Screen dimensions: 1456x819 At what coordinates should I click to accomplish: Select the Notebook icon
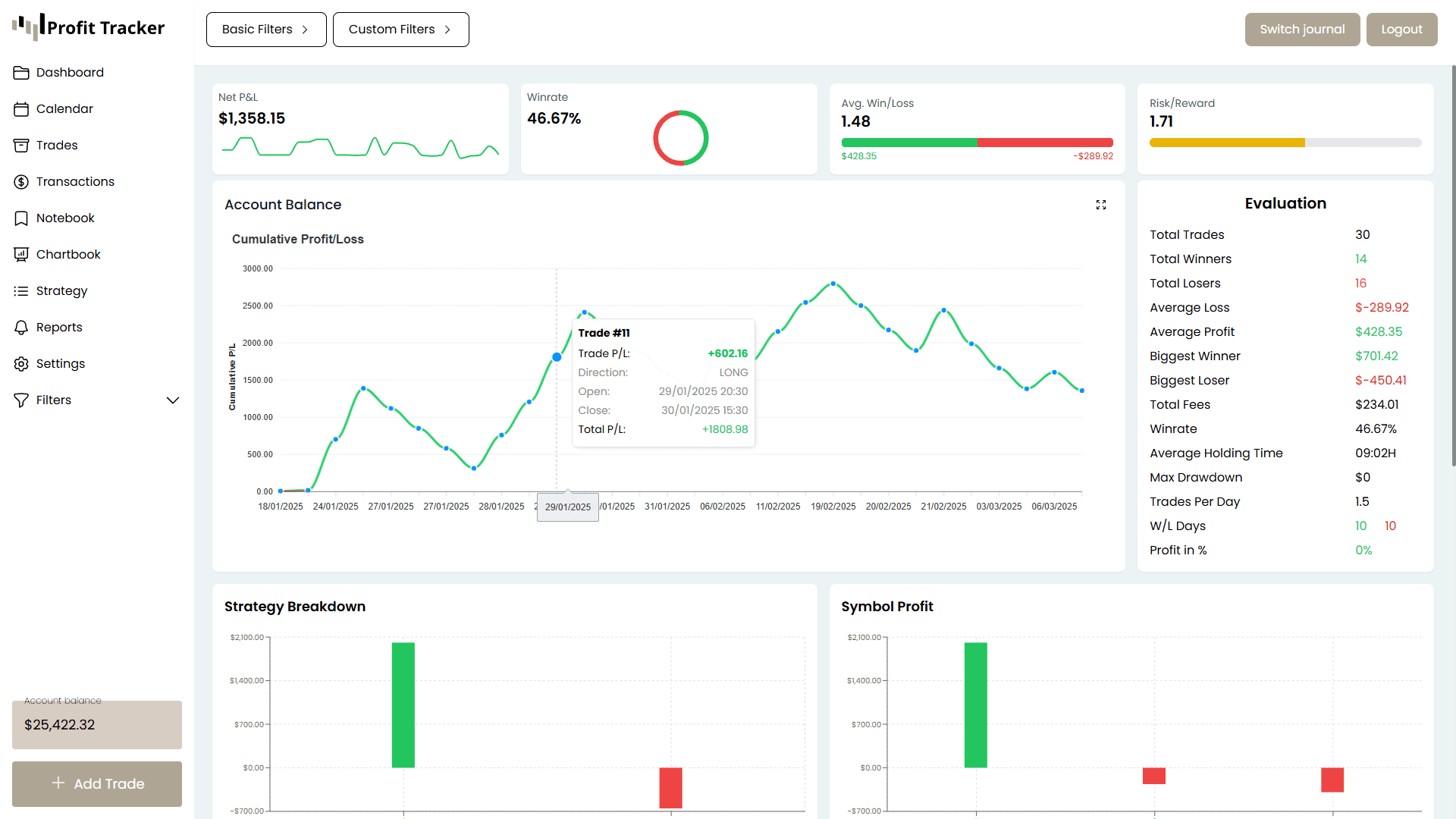[x=21, y=218]
